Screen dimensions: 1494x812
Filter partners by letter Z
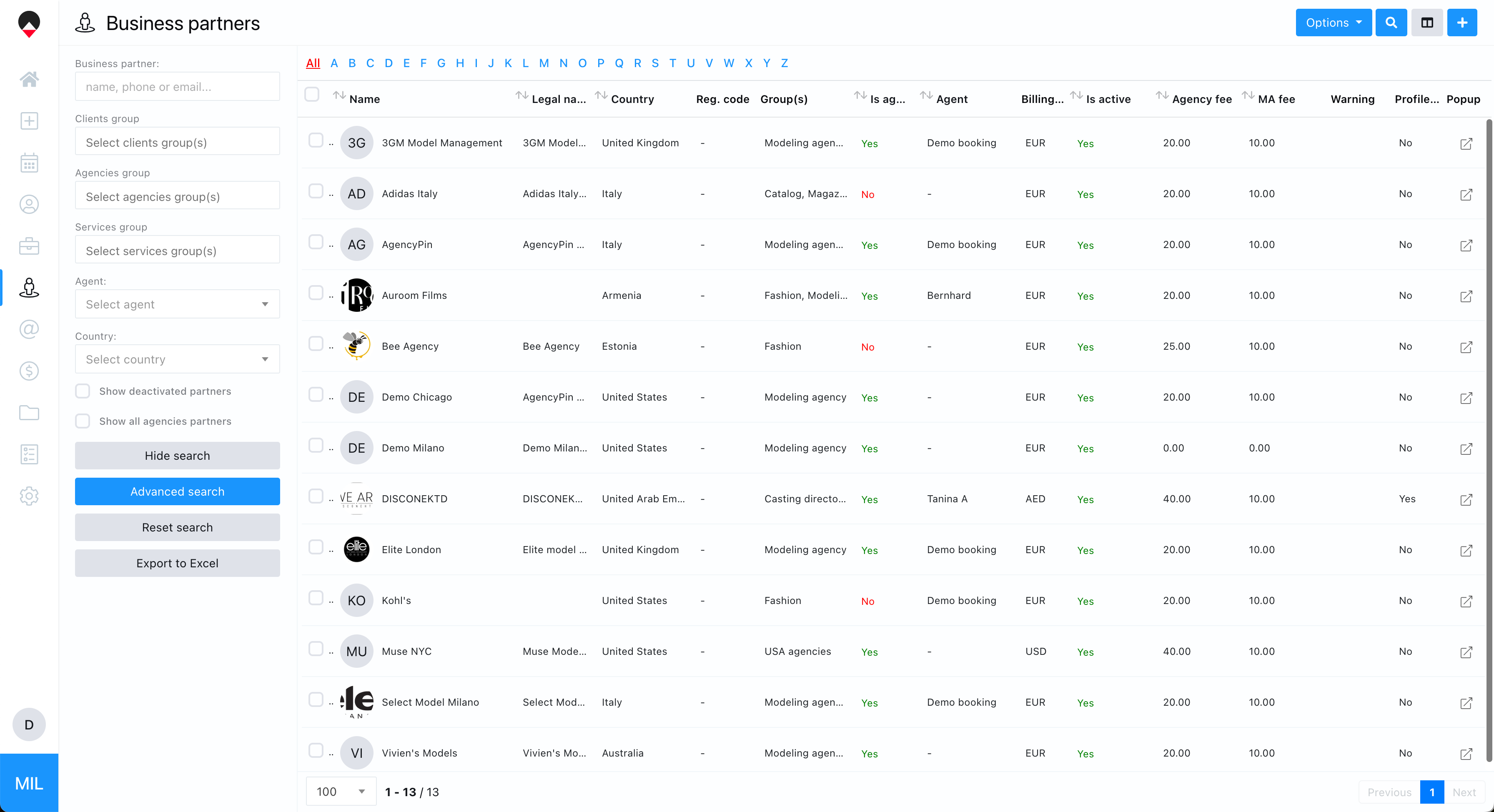tap(784, 63)
